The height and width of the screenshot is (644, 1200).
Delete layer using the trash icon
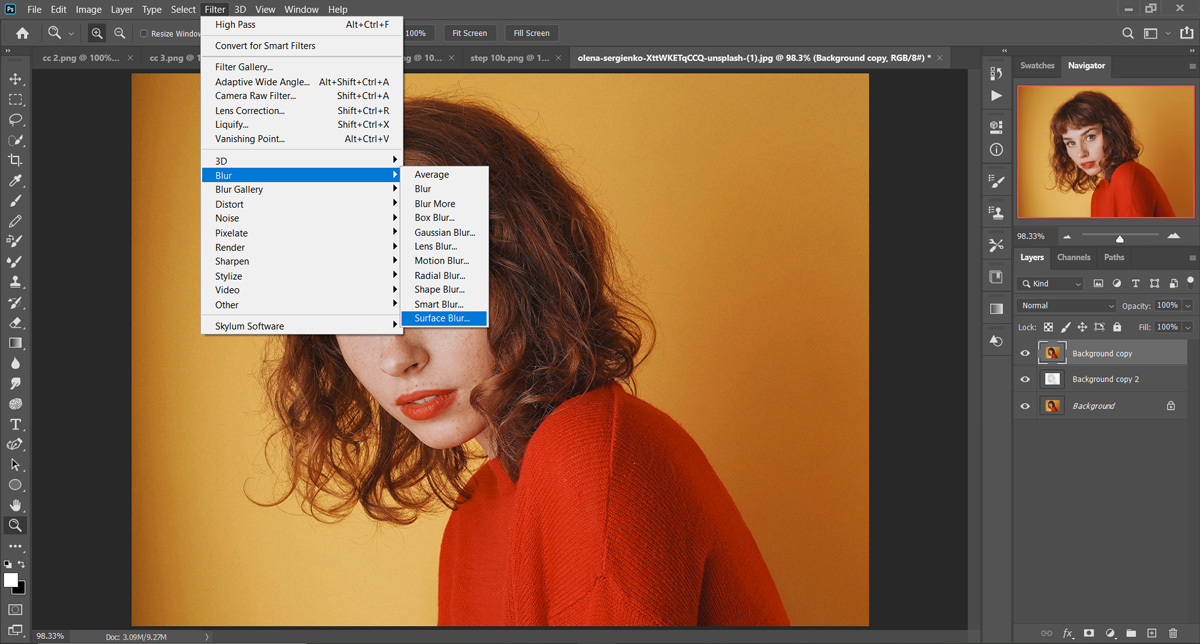(x=1173, y=633)
